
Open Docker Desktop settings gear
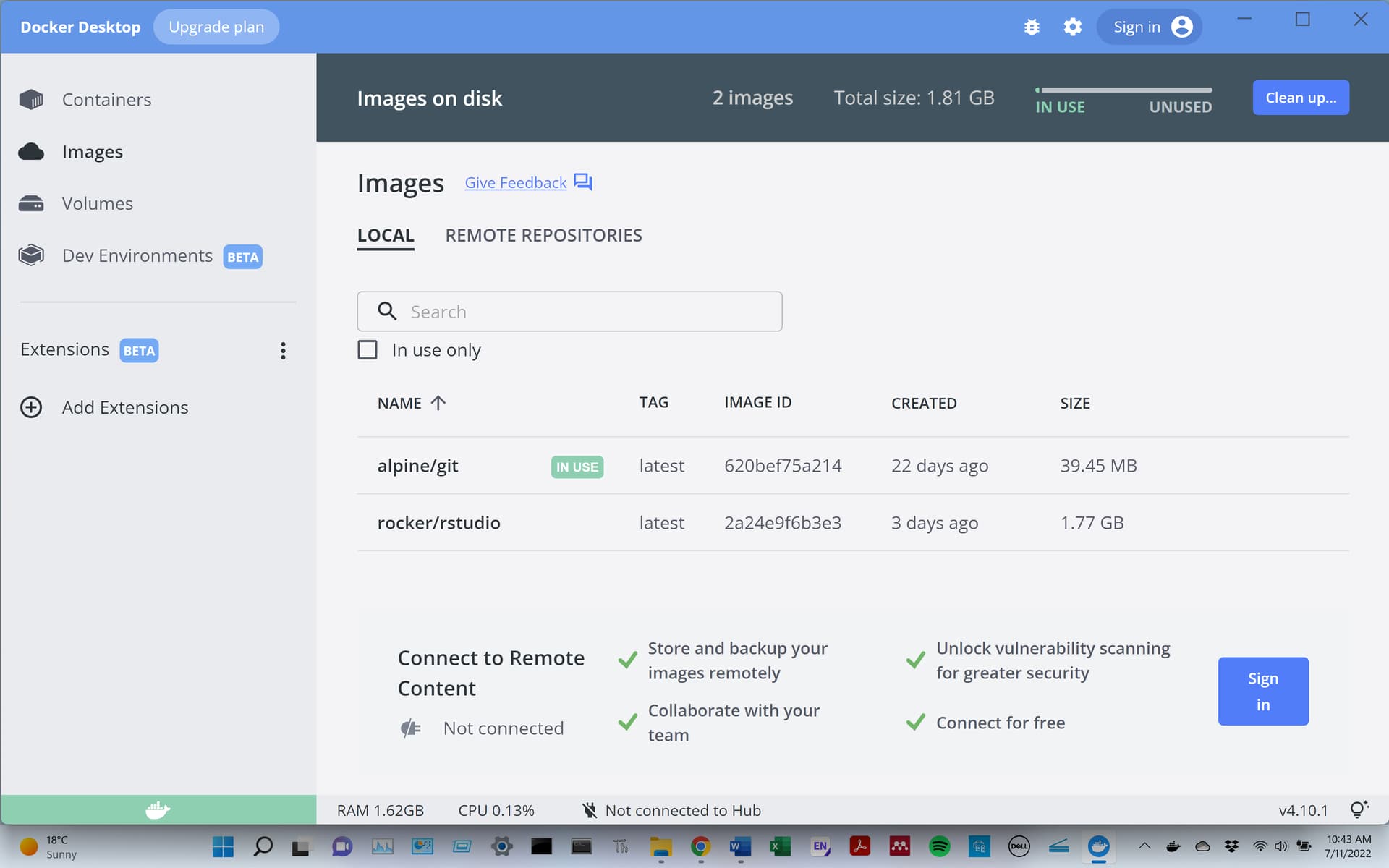click(x=1072, y=27)
